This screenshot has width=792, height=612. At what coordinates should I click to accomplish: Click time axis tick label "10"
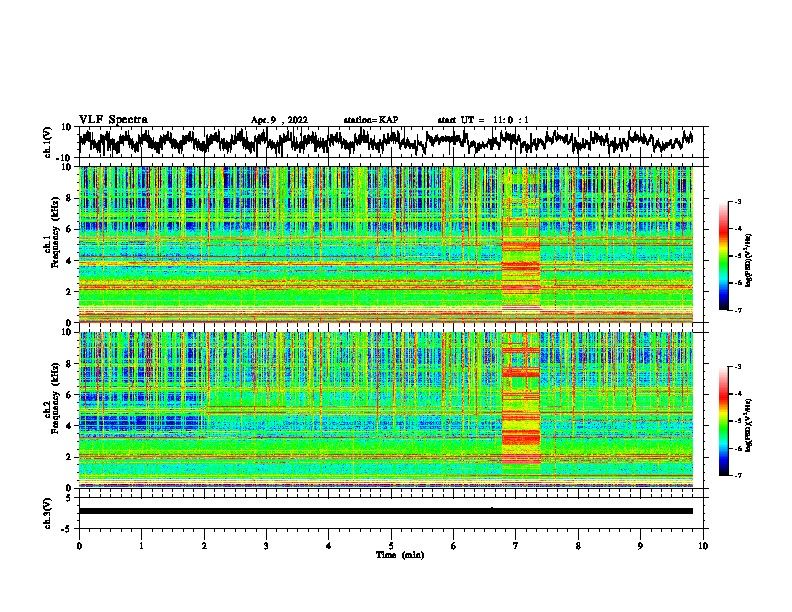[x=703, y=546]
